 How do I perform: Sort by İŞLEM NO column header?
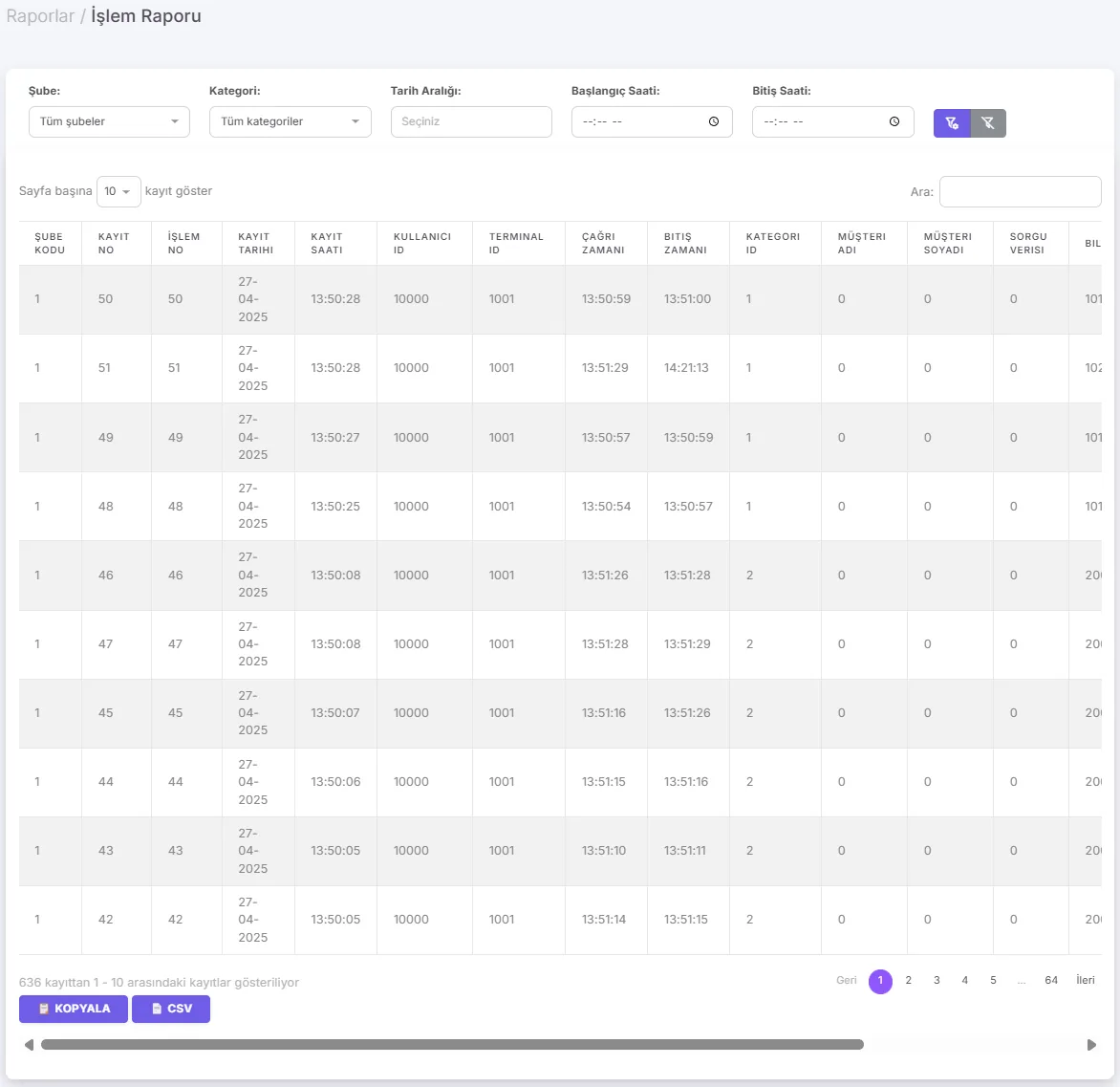click(x=186, y=243)
